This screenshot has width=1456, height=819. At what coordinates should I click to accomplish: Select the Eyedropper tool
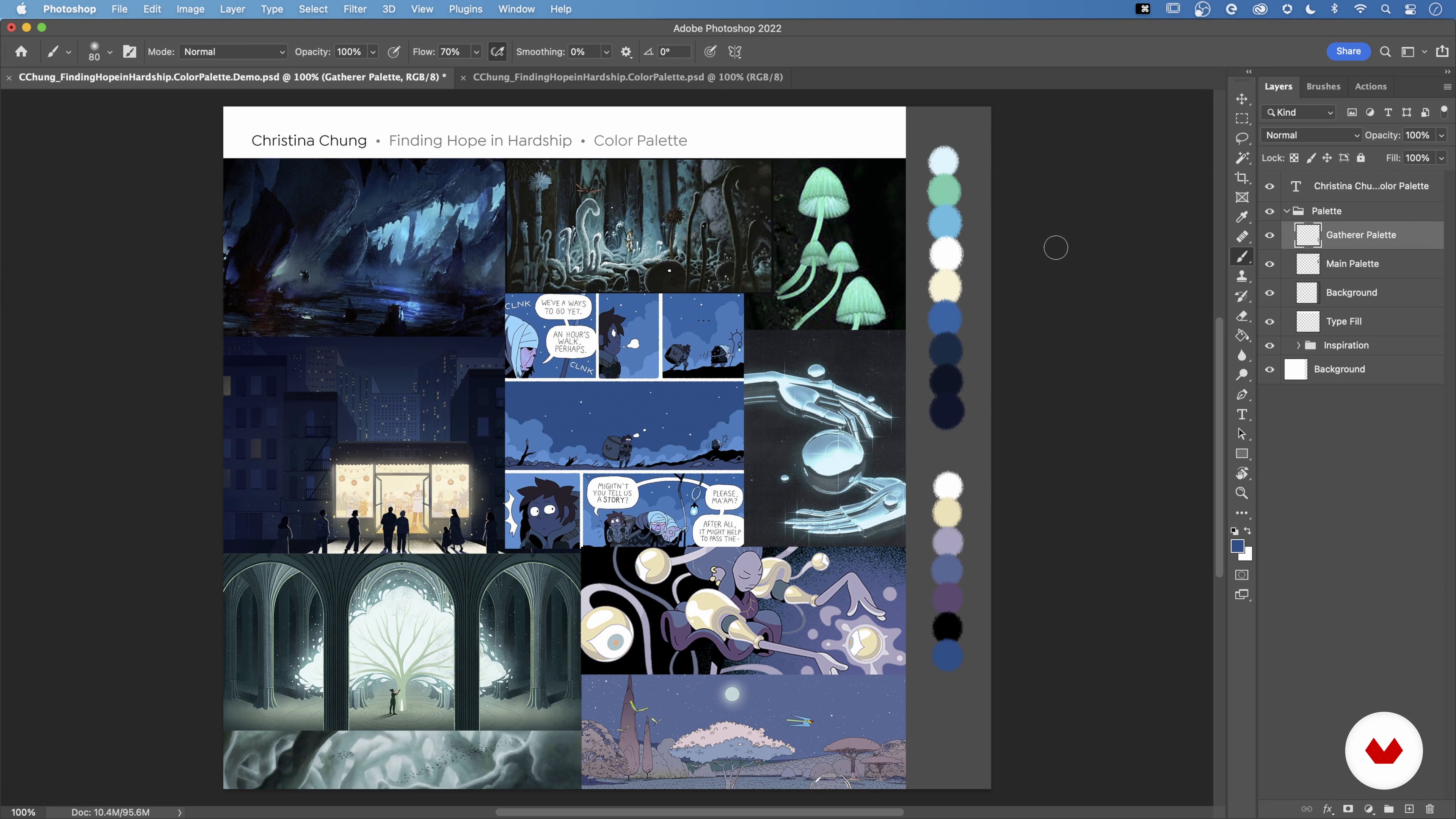(x=1242, y=217)
